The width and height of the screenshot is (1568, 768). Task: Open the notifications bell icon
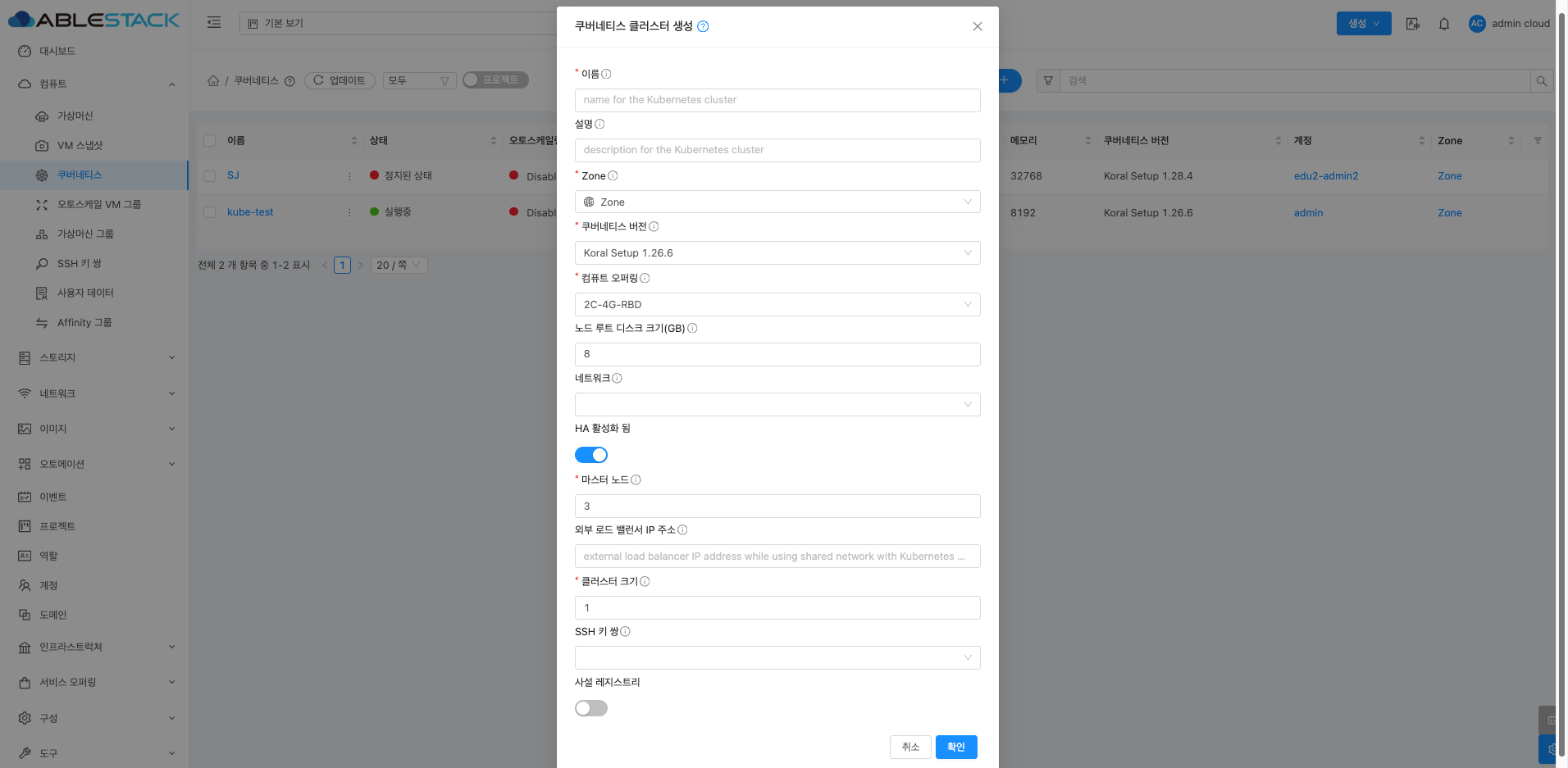point(1444,24)
